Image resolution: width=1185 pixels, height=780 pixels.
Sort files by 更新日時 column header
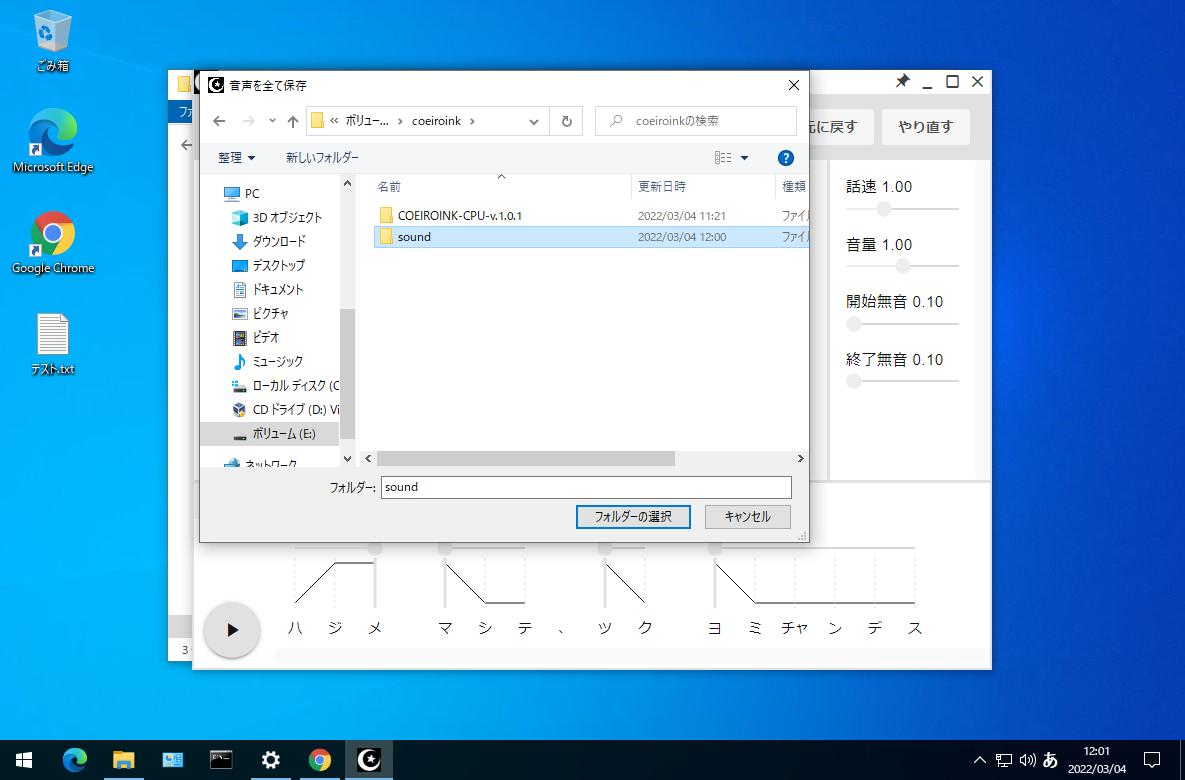click(x=662, y=187)
